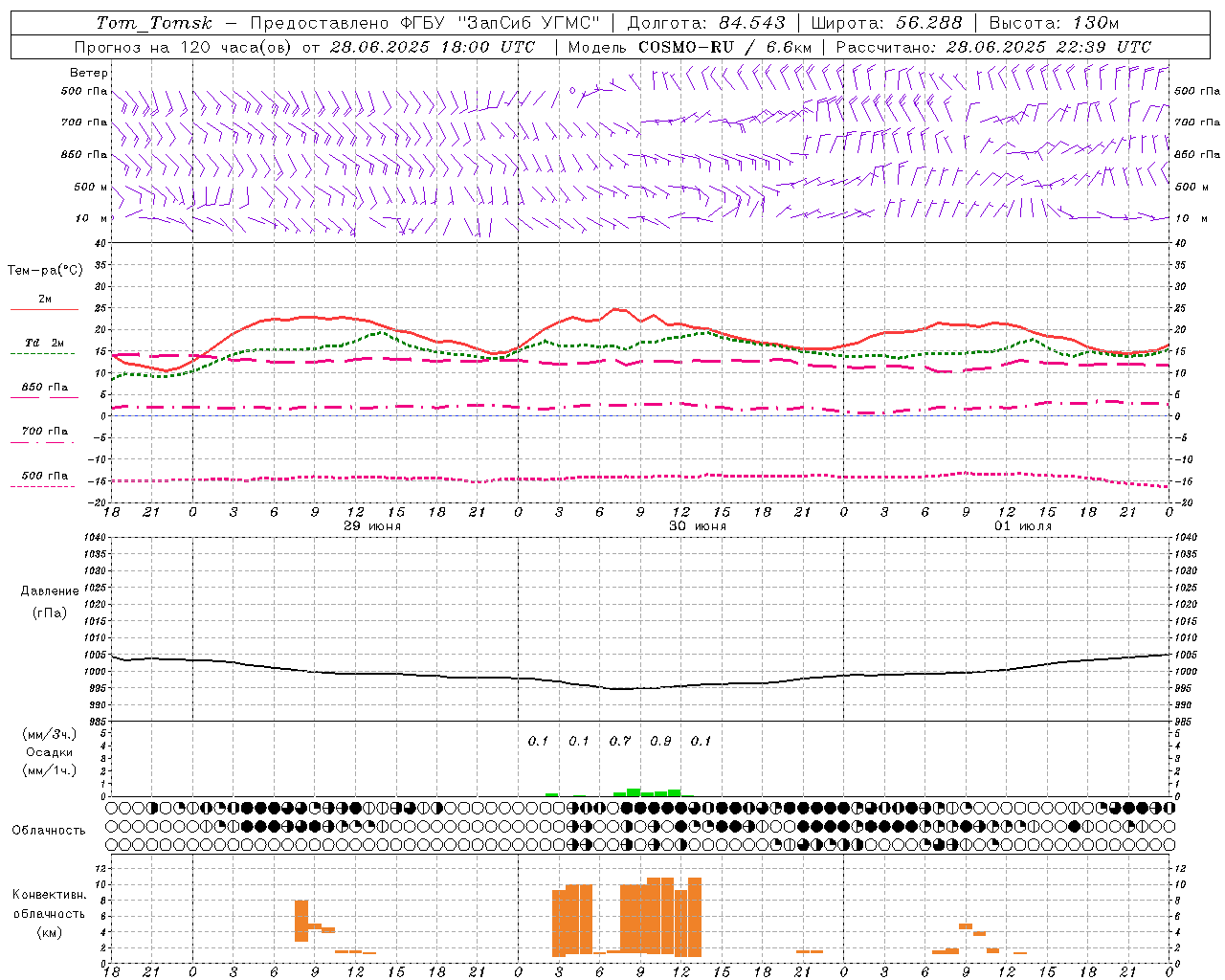
Task: Select the green dashed Td legend line
Action: tap(42, 353)
